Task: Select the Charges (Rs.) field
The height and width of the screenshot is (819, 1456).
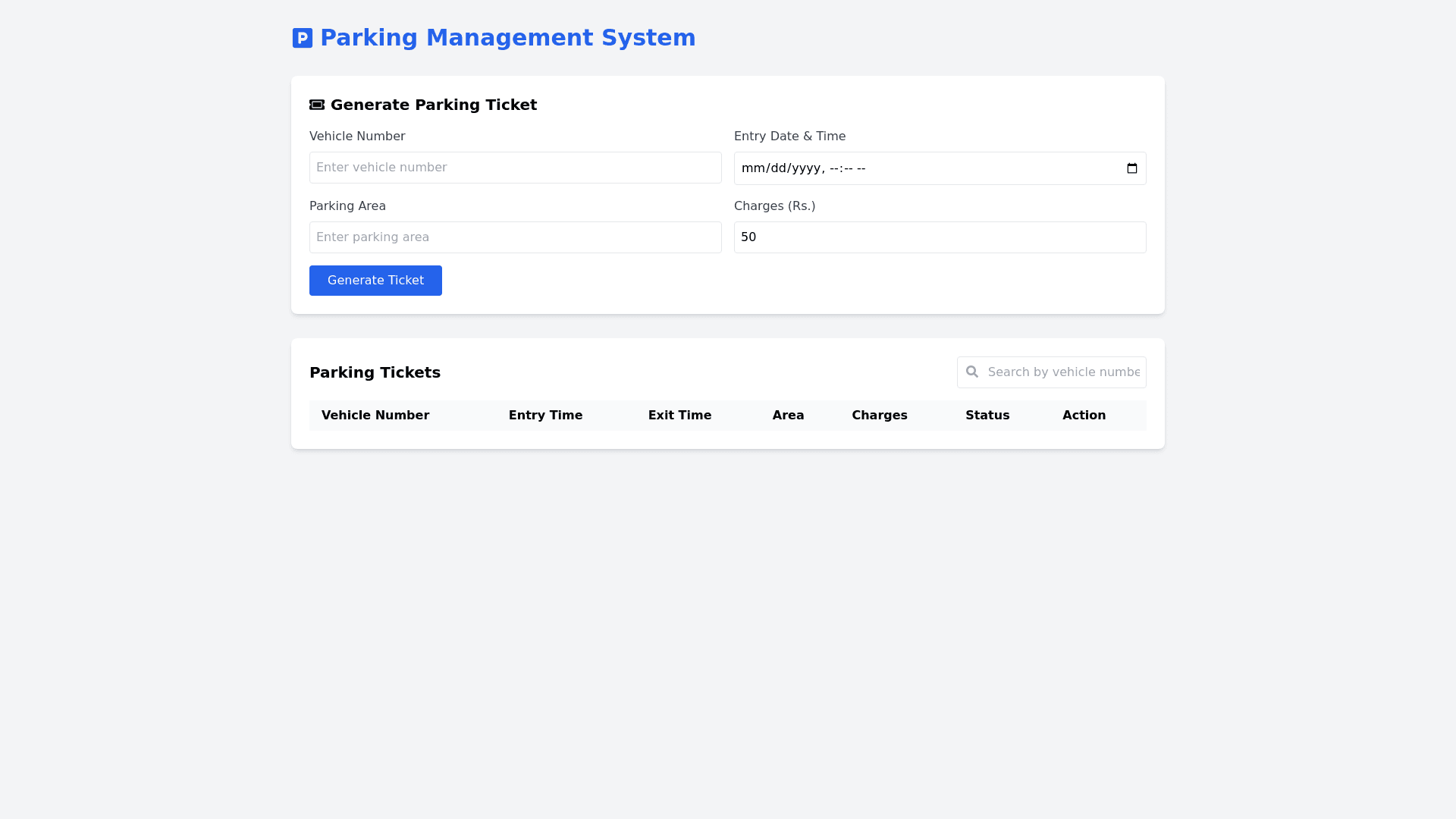Action: (940, 237)
